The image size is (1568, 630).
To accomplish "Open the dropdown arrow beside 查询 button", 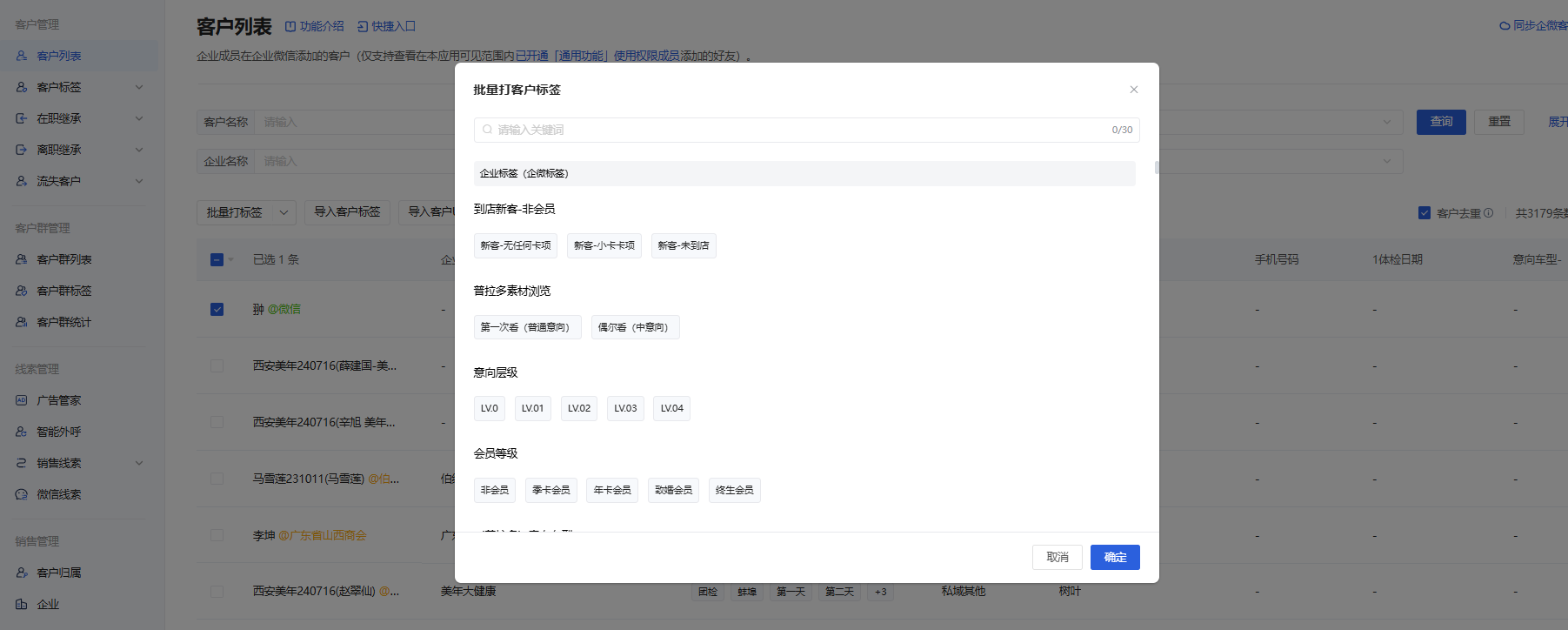I will (x=1387, y=122).
